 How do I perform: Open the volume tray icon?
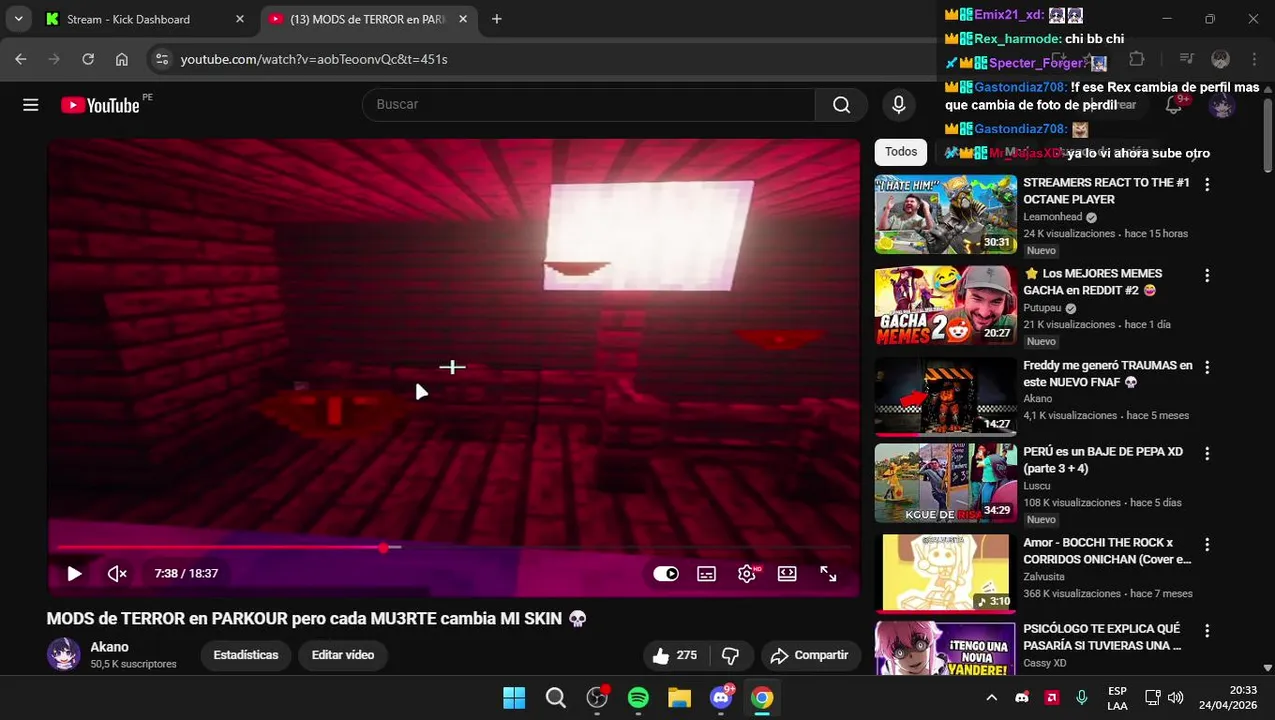1176,698
